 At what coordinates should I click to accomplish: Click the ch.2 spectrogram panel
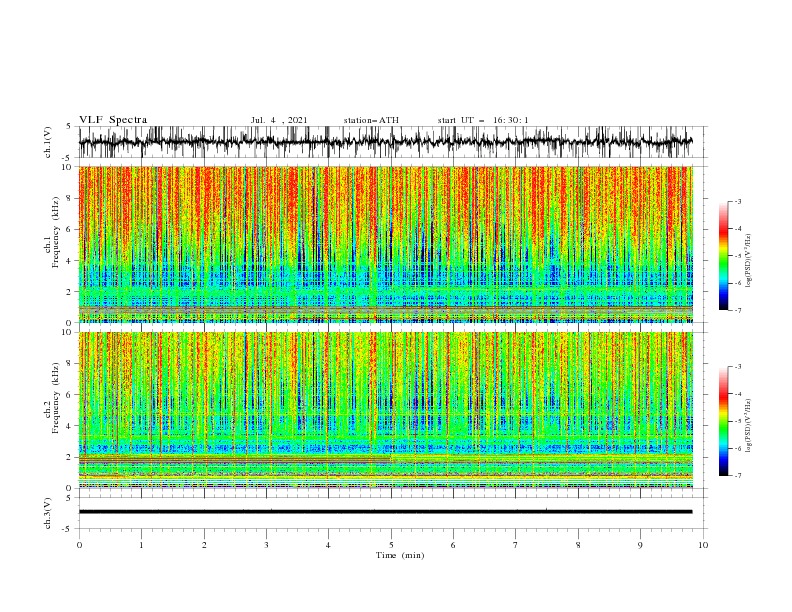point(386,410)
